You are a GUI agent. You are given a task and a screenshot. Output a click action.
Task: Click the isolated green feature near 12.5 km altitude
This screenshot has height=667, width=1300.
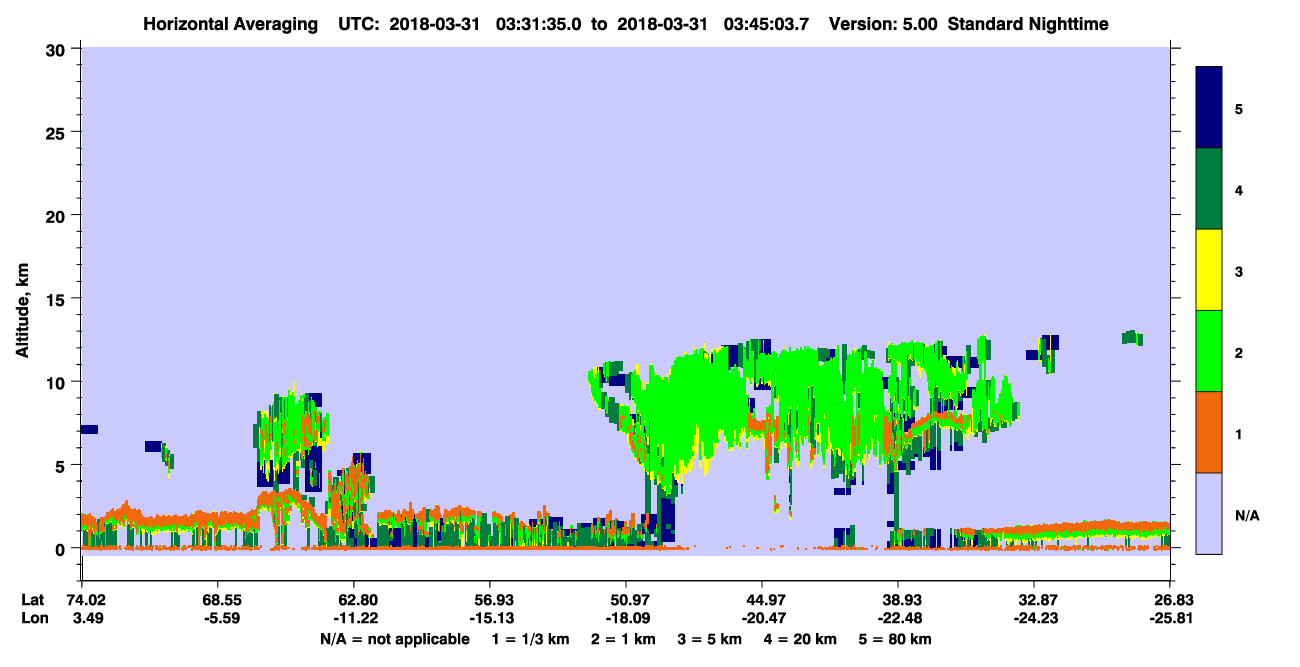tap(1132, 337)
